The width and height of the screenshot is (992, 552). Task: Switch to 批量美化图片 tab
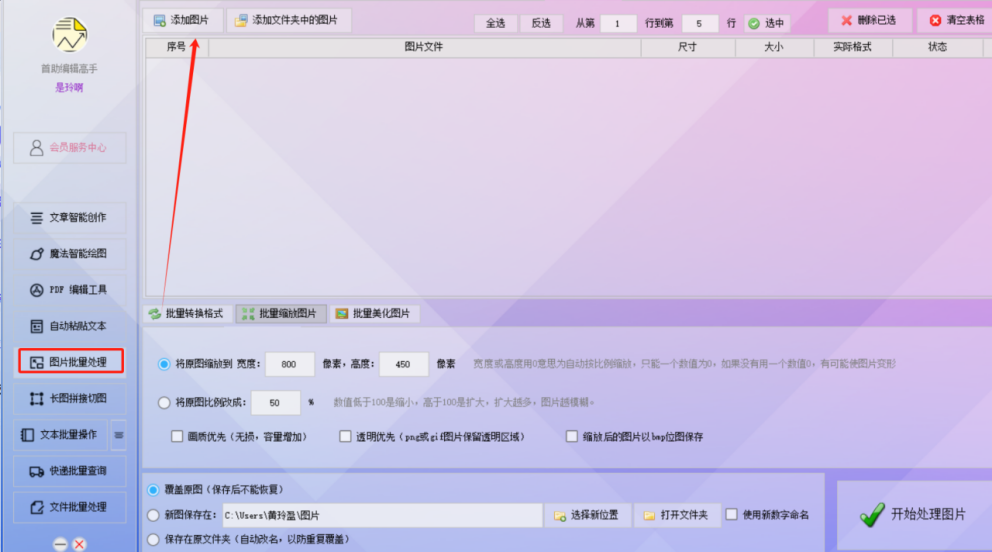coord(374,314)
